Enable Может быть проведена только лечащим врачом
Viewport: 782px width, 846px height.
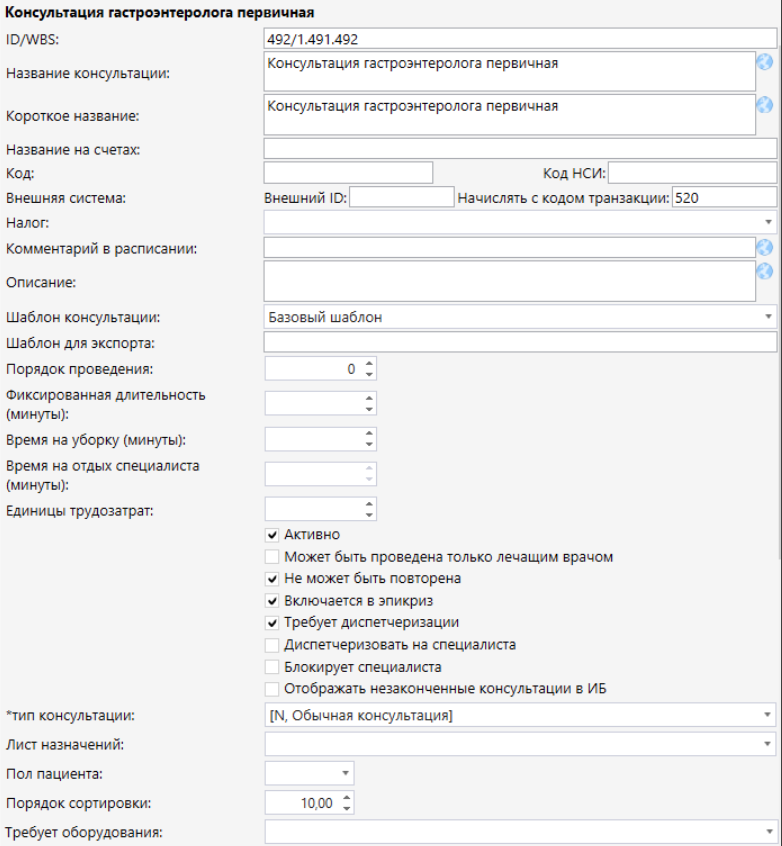[272, 557]
